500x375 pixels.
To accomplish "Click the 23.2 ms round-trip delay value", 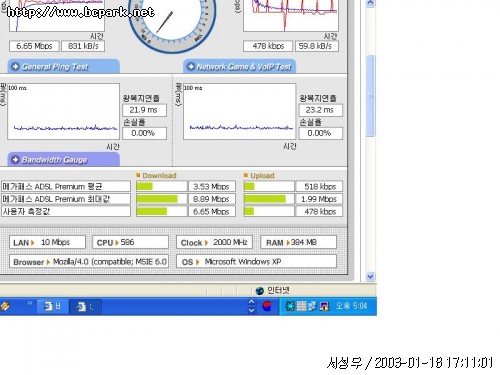I will (320, 110).
